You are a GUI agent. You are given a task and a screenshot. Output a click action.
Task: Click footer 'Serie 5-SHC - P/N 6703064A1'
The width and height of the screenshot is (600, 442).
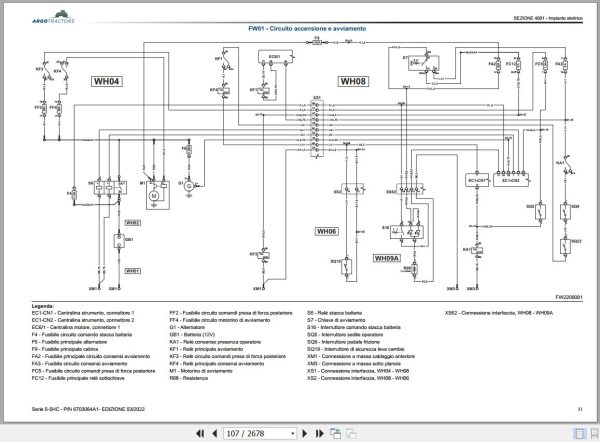click(66, 409)
